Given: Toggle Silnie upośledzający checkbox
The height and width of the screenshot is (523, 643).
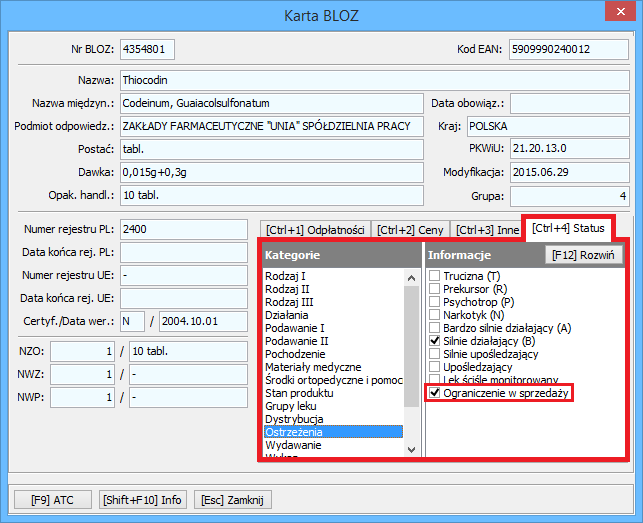Looking at the screenshot, I should click(434, 354).
